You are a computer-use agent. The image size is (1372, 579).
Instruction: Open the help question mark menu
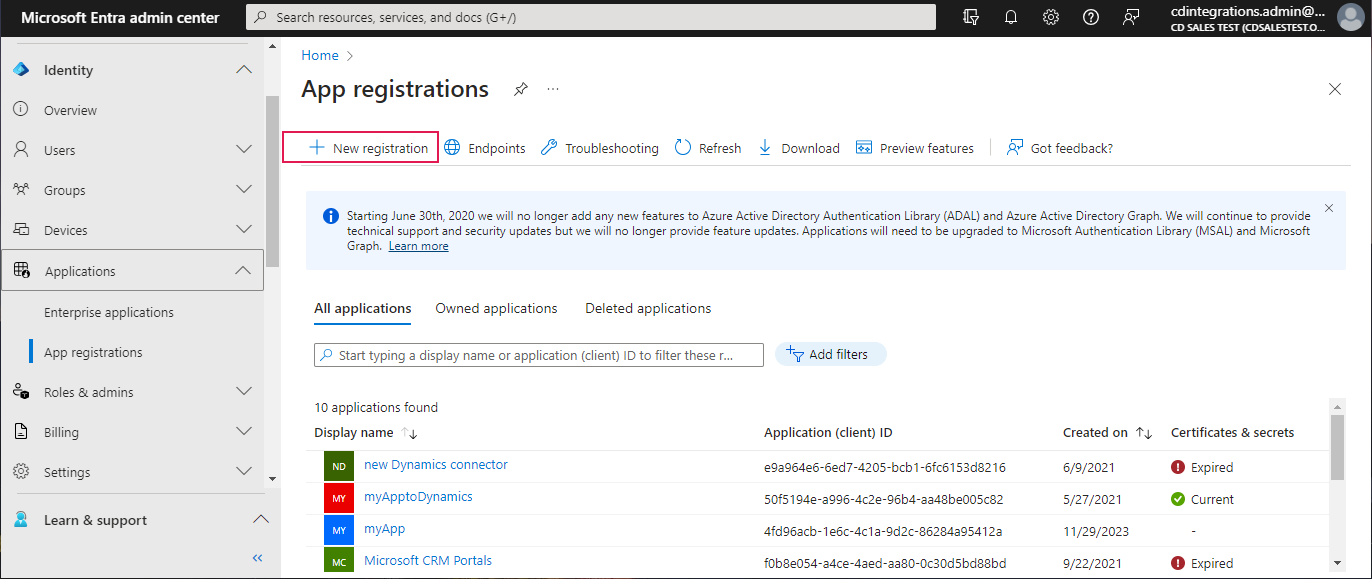(1090, 16)
